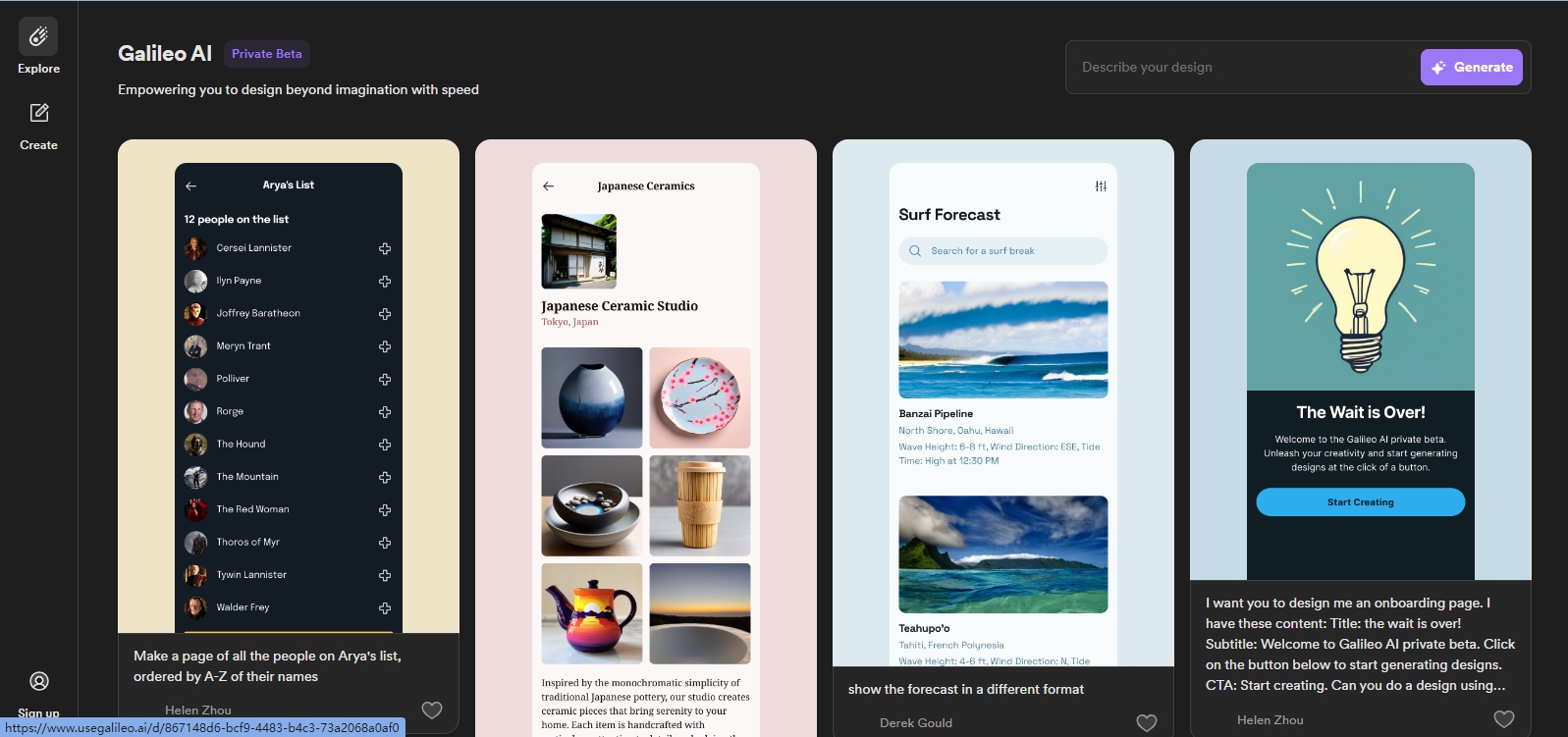
Task: Click Helen Zhou under Arya's List card
Action: coord(198,711)
